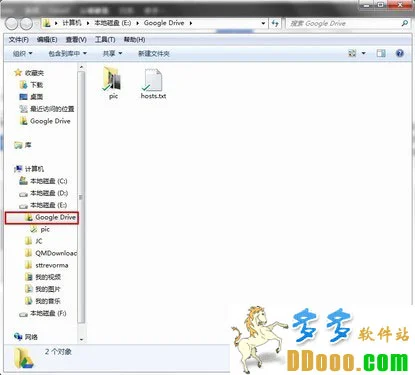Screen dimensions: 415x375
Task: Open the 包含到库中 dropdown
Action: coord(67,53)
